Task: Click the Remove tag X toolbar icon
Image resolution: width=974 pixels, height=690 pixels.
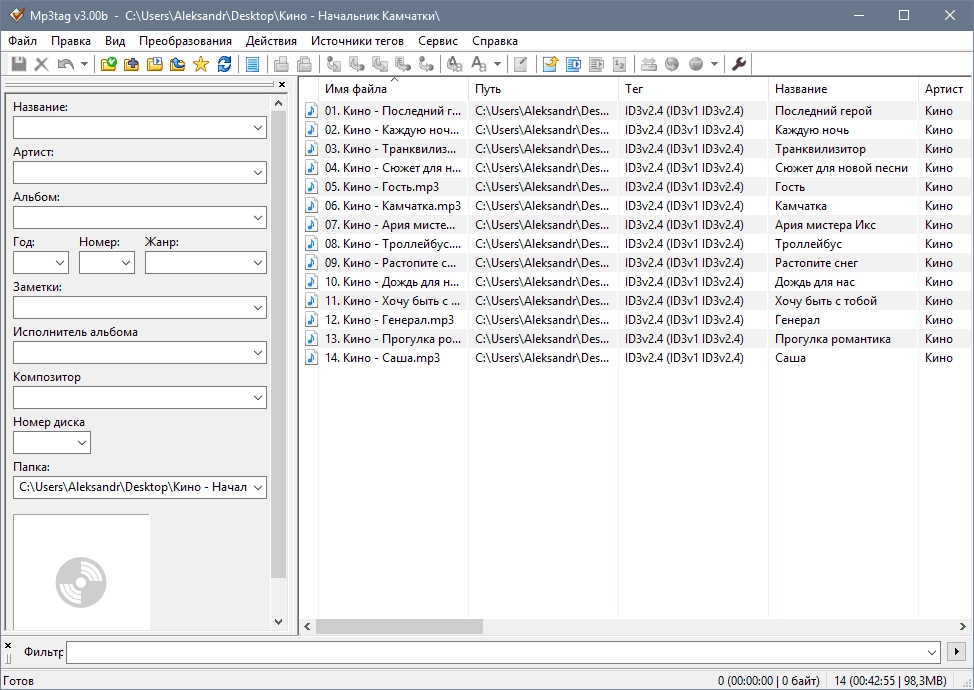Action: click(x=42, y=64)
